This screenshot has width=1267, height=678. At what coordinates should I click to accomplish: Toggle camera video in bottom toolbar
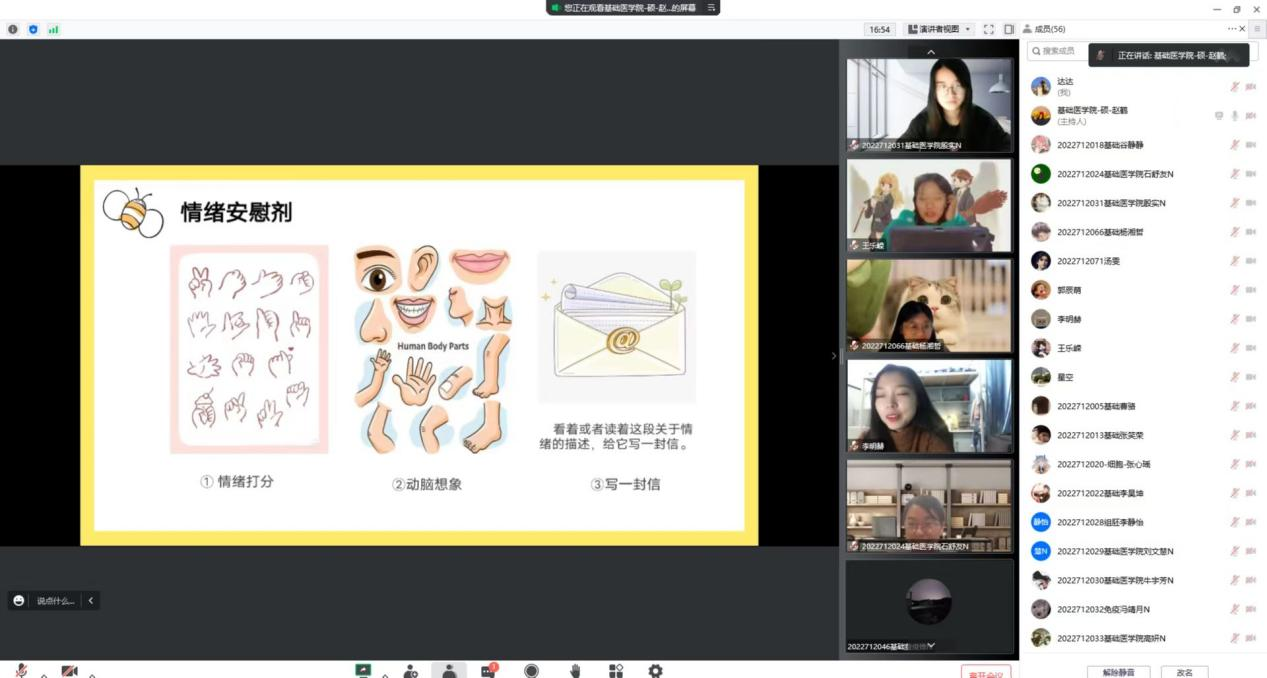click(x=69, y=671)
